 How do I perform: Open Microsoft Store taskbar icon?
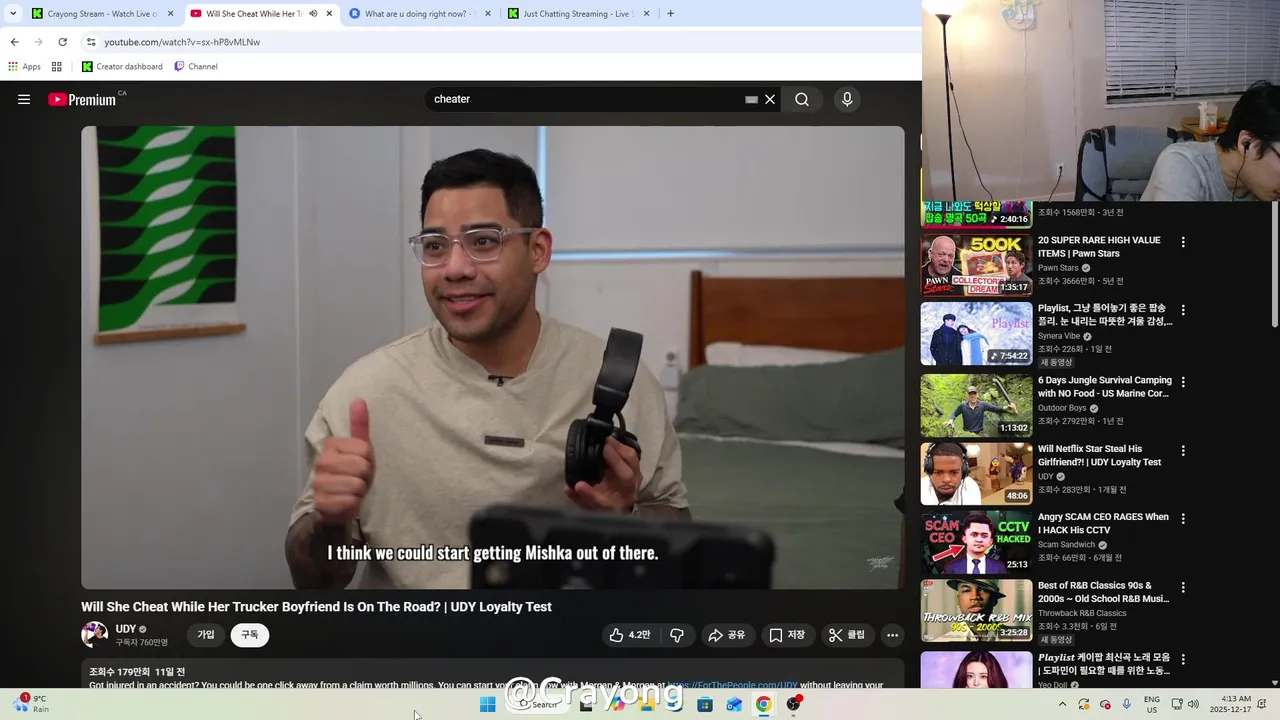click(x=705, y=704)
